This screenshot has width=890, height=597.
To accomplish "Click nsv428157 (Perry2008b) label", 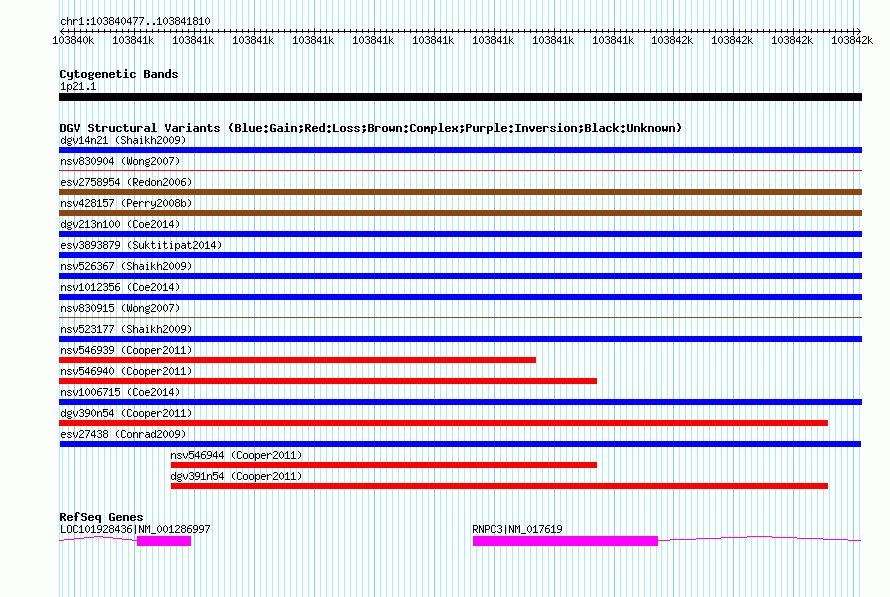I will [126, 203].
